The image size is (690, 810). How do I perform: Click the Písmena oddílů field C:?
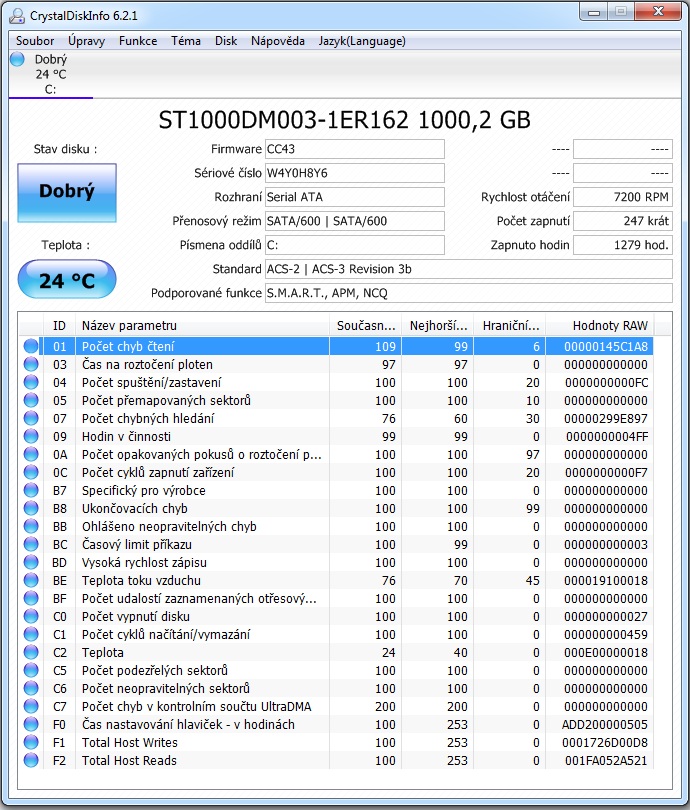click(355, 245)
